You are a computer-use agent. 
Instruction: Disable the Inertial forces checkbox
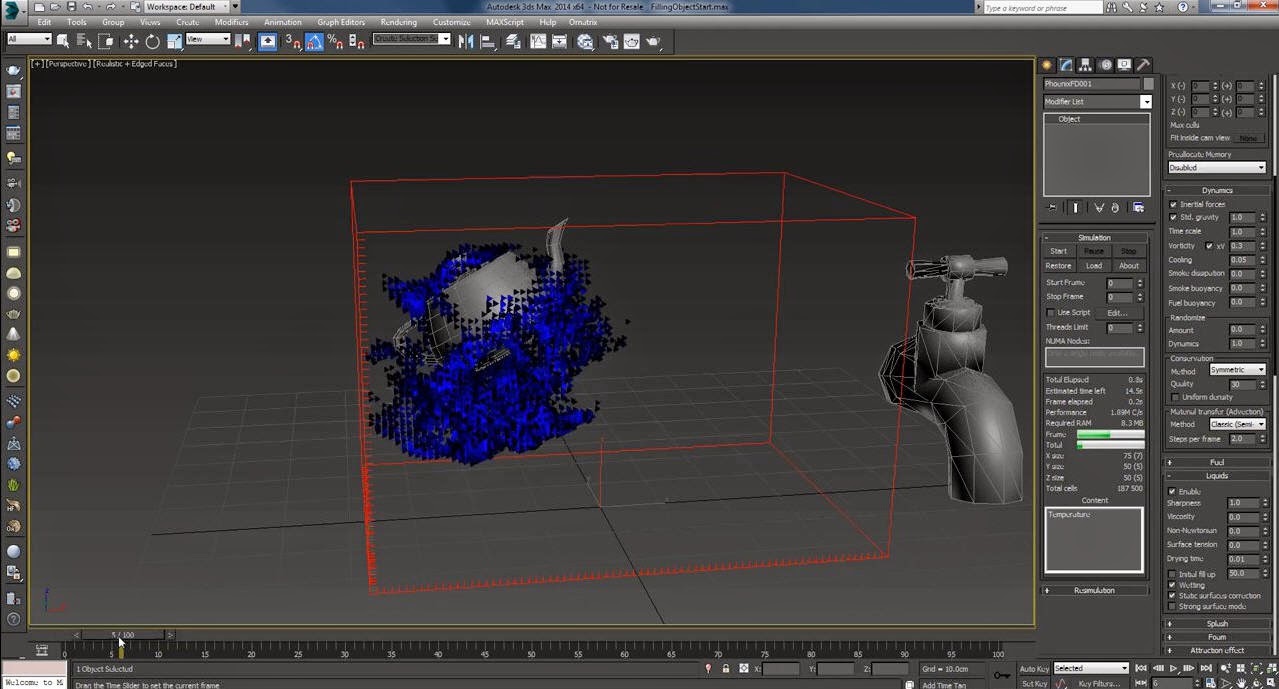coord(1173,204)
